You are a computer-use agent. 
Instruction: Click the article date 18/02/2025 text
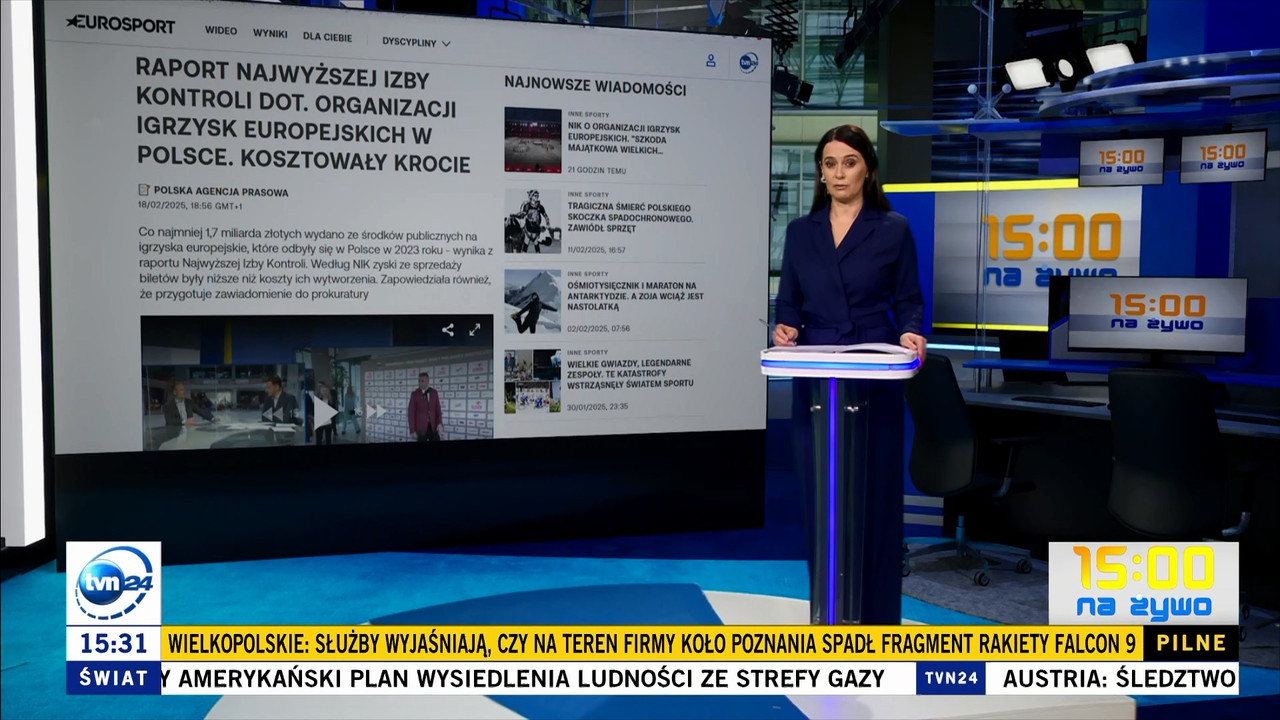190,206
